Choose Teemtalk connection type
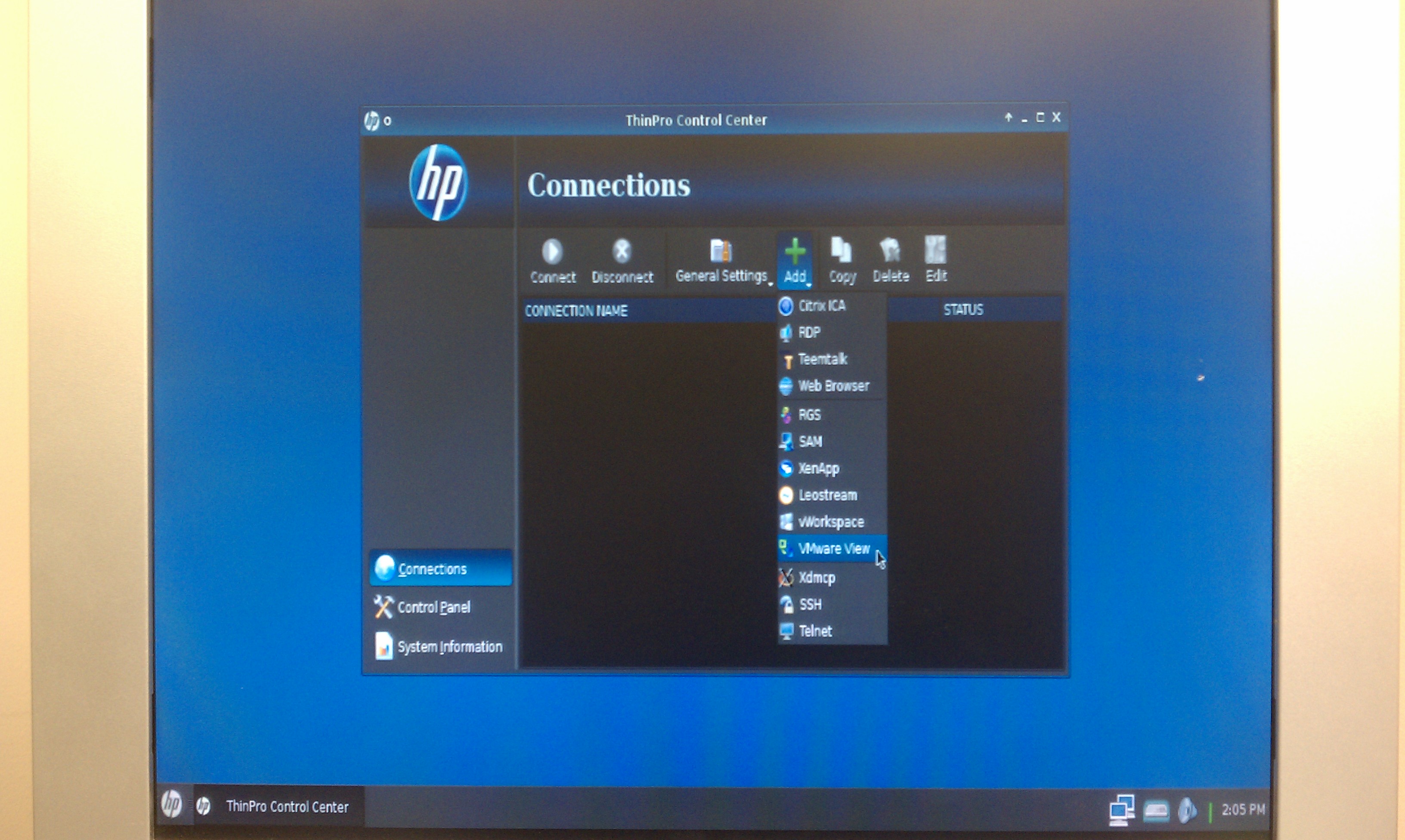 click(x=832, y=359)
